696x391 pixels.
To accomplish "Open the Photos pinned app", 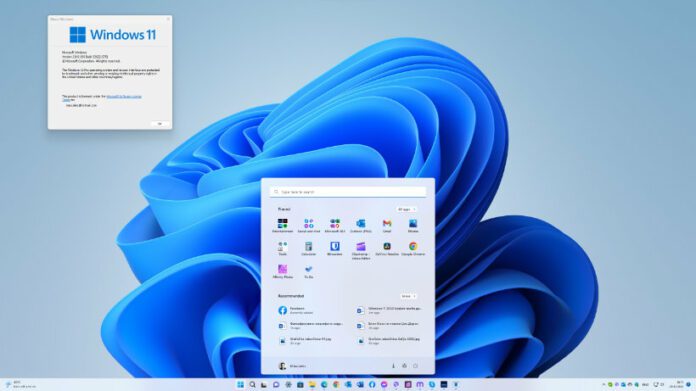I will click(x=413, y=225).
